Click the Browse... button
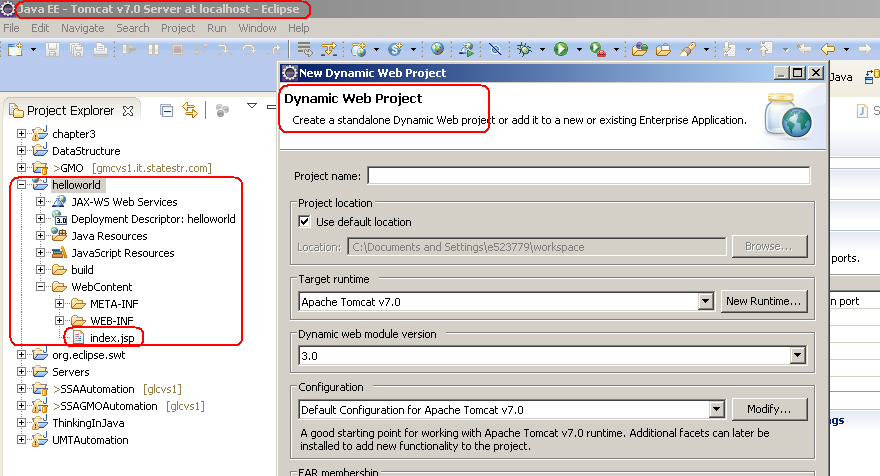This screenshot has height=476, width=880. 769,246
